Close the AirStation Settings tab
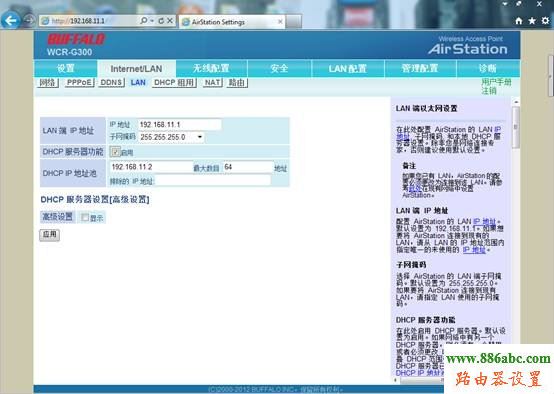This screenshot has width=554, height=394. (x=280, y=22)
